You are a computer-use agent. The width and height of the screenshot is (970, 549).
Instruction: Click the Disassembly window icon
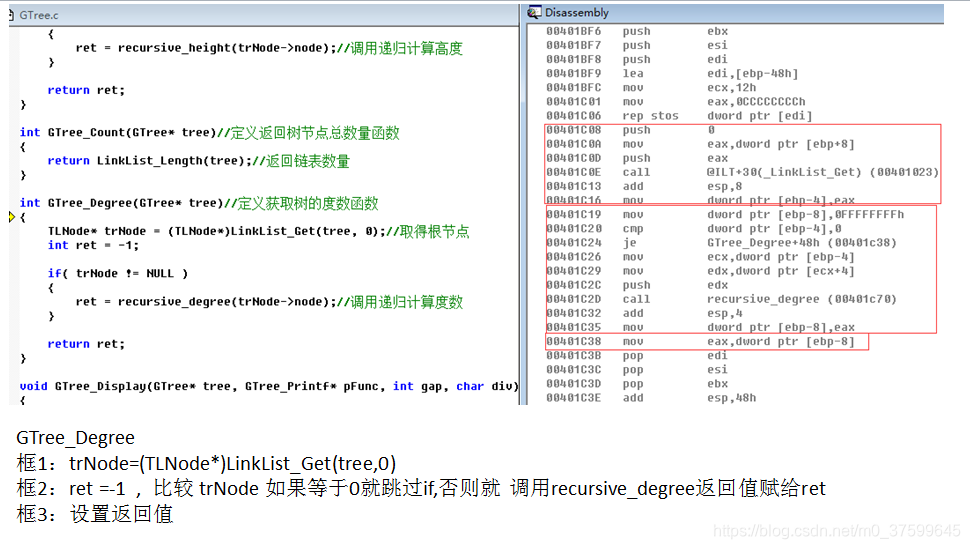coord(534,12)
